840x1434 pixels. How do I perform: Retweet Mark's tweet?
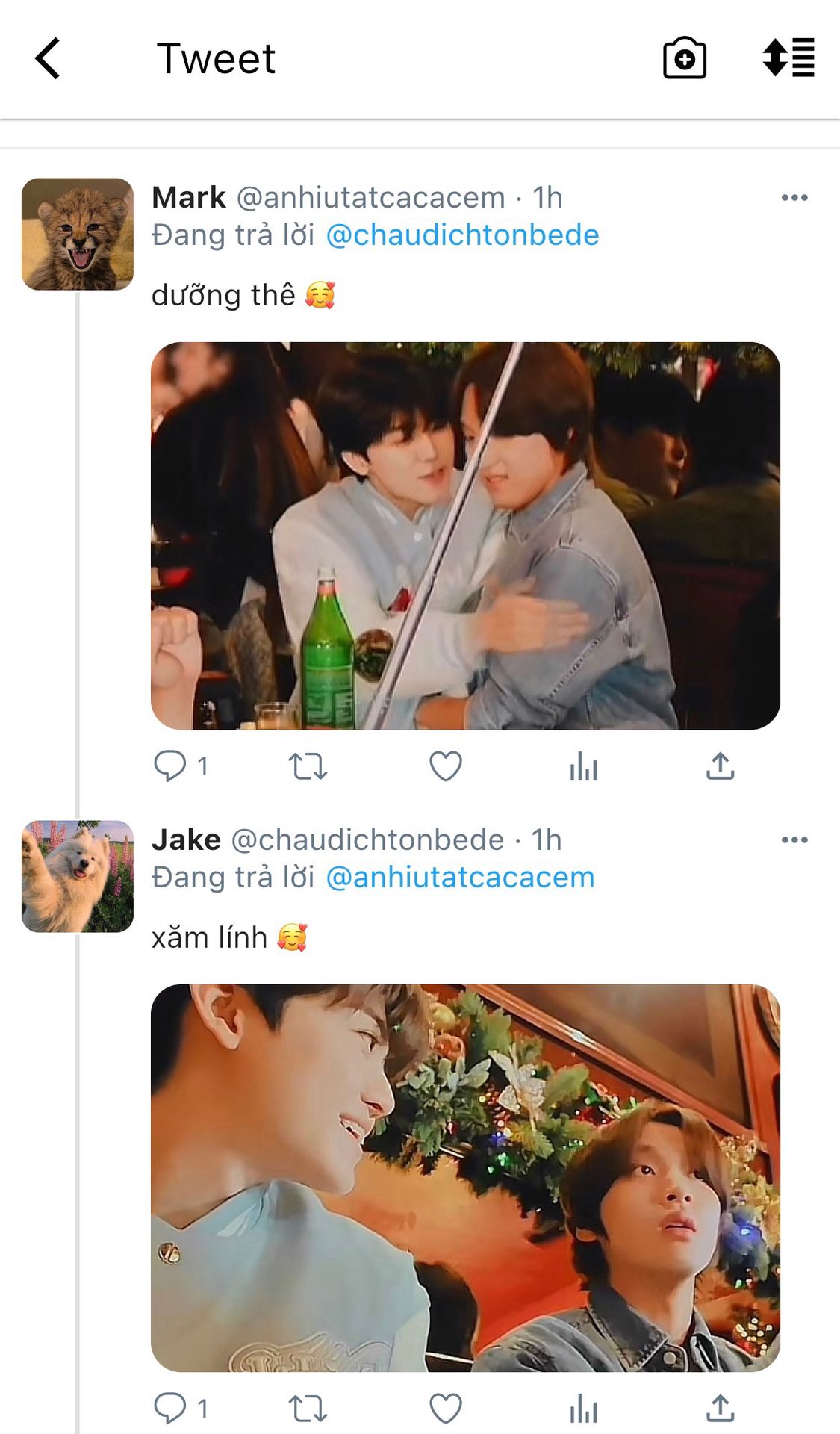[x=308, y=766]
